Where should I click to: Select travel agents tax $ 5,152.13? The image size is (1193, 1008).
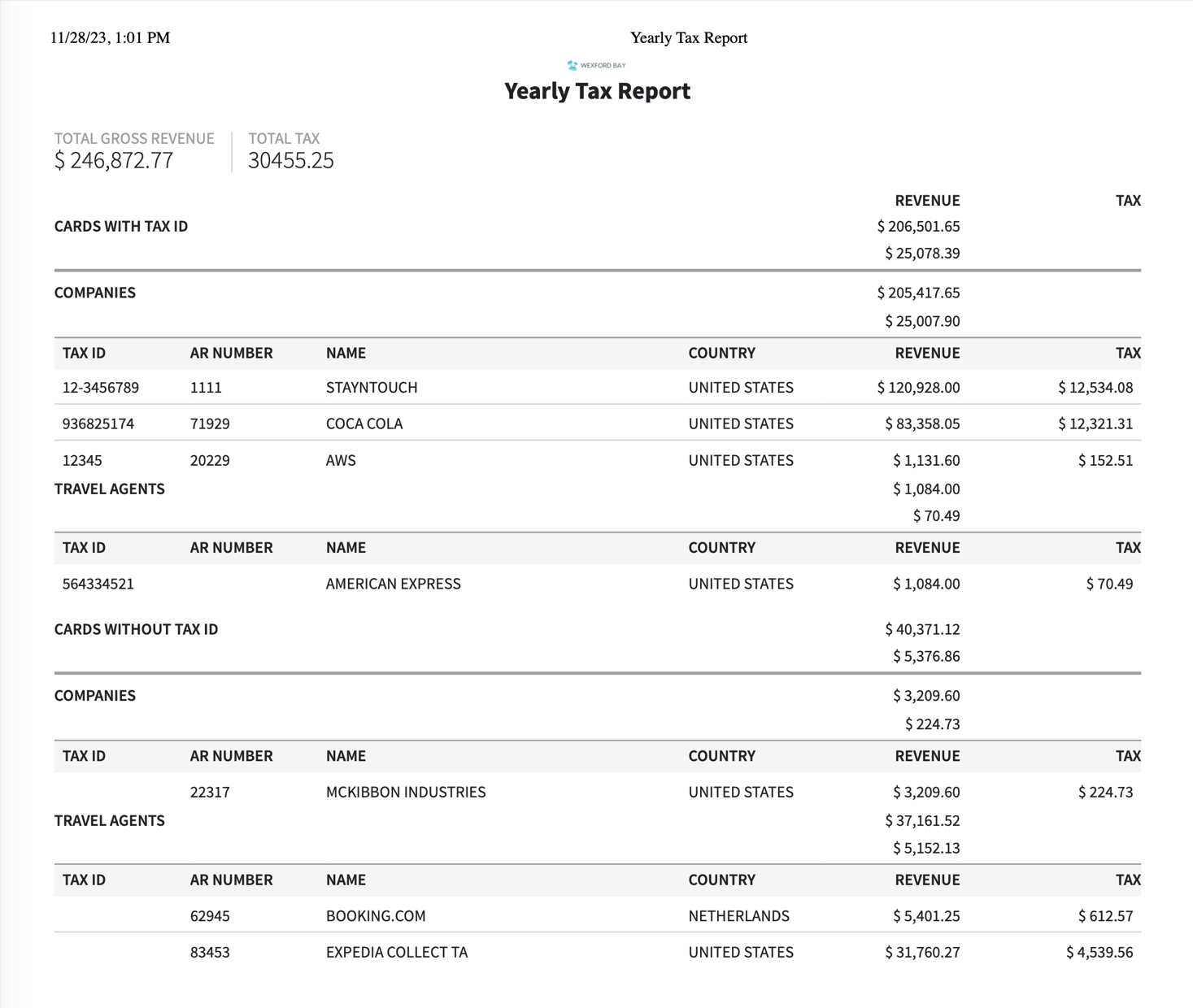(926, 848)
